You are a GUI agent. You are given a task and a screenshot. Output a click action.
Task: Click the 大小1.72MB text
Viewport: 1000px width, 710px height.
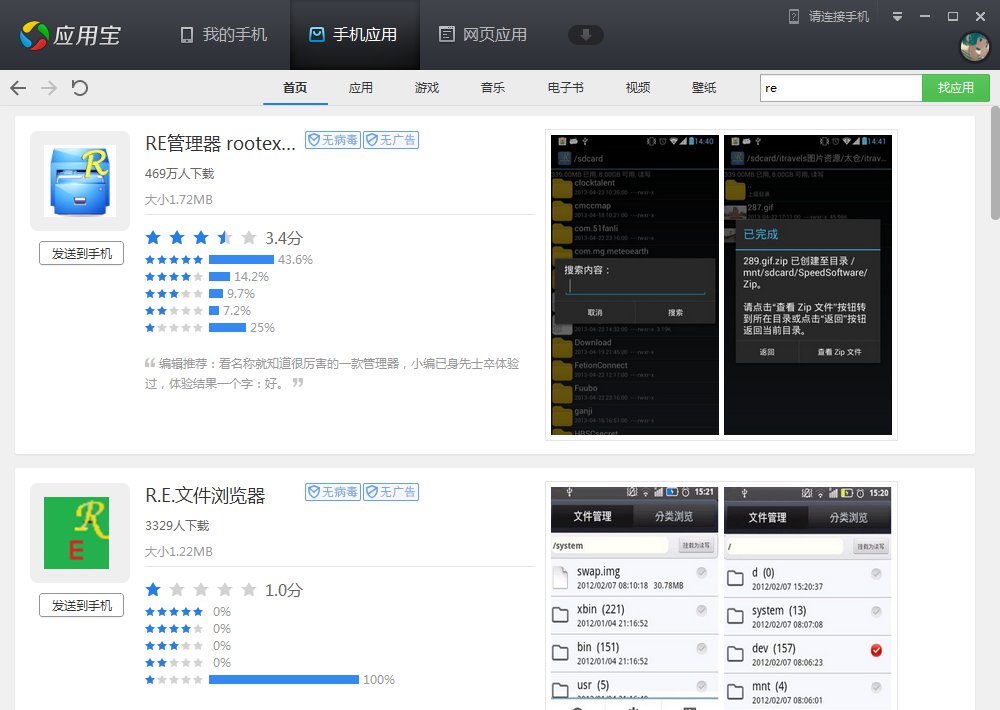[179, 200]
